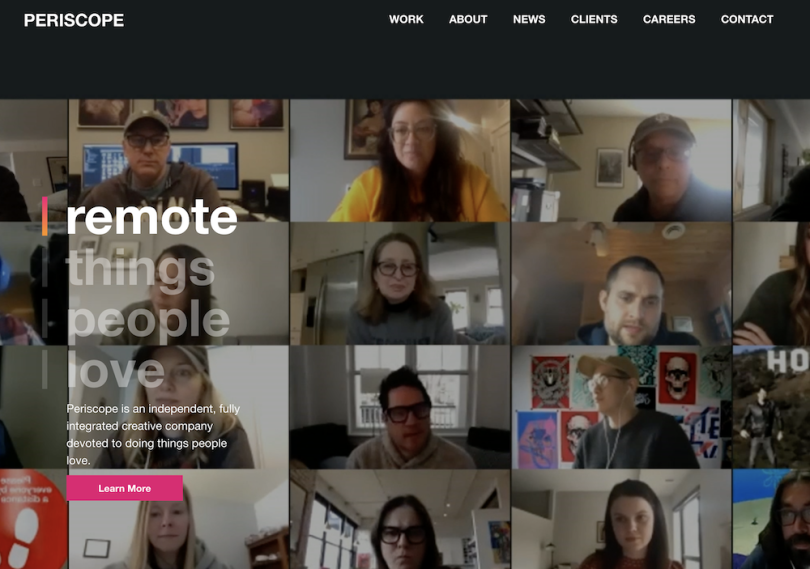Click the pink Learn More button
The height and width of the screenshot is (569, 810).
click(x=124, y=488)
